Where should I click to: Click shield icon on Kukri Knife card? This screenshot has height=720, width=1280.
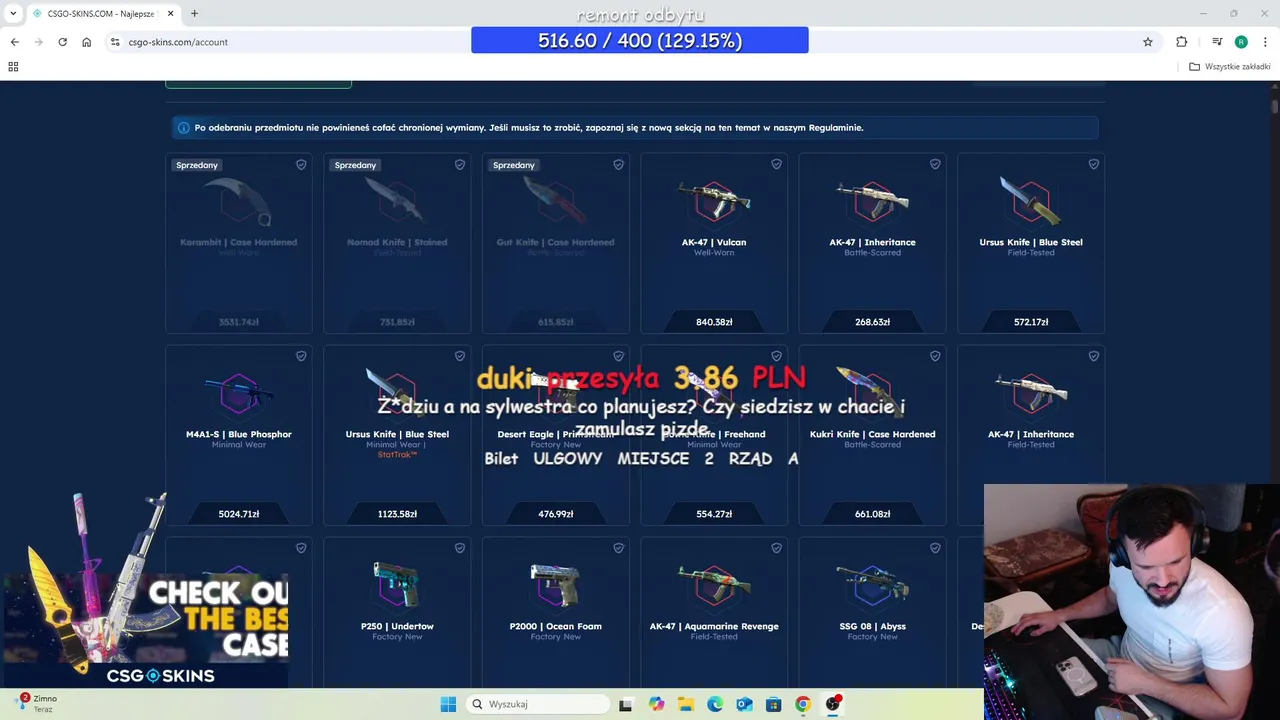coord(935,356)
